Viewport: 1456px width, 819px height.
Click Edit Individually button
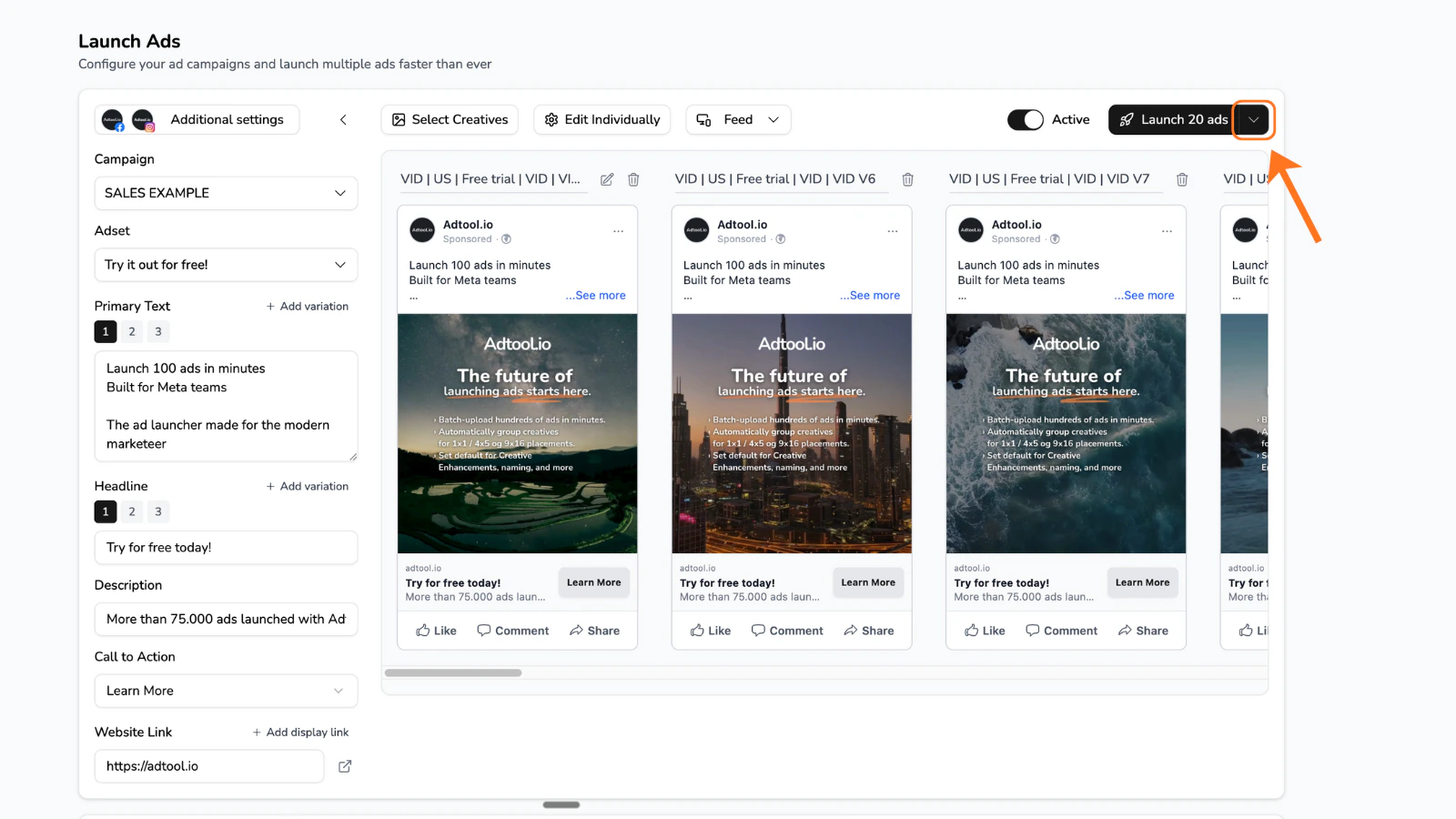click(x=602, y=120)
